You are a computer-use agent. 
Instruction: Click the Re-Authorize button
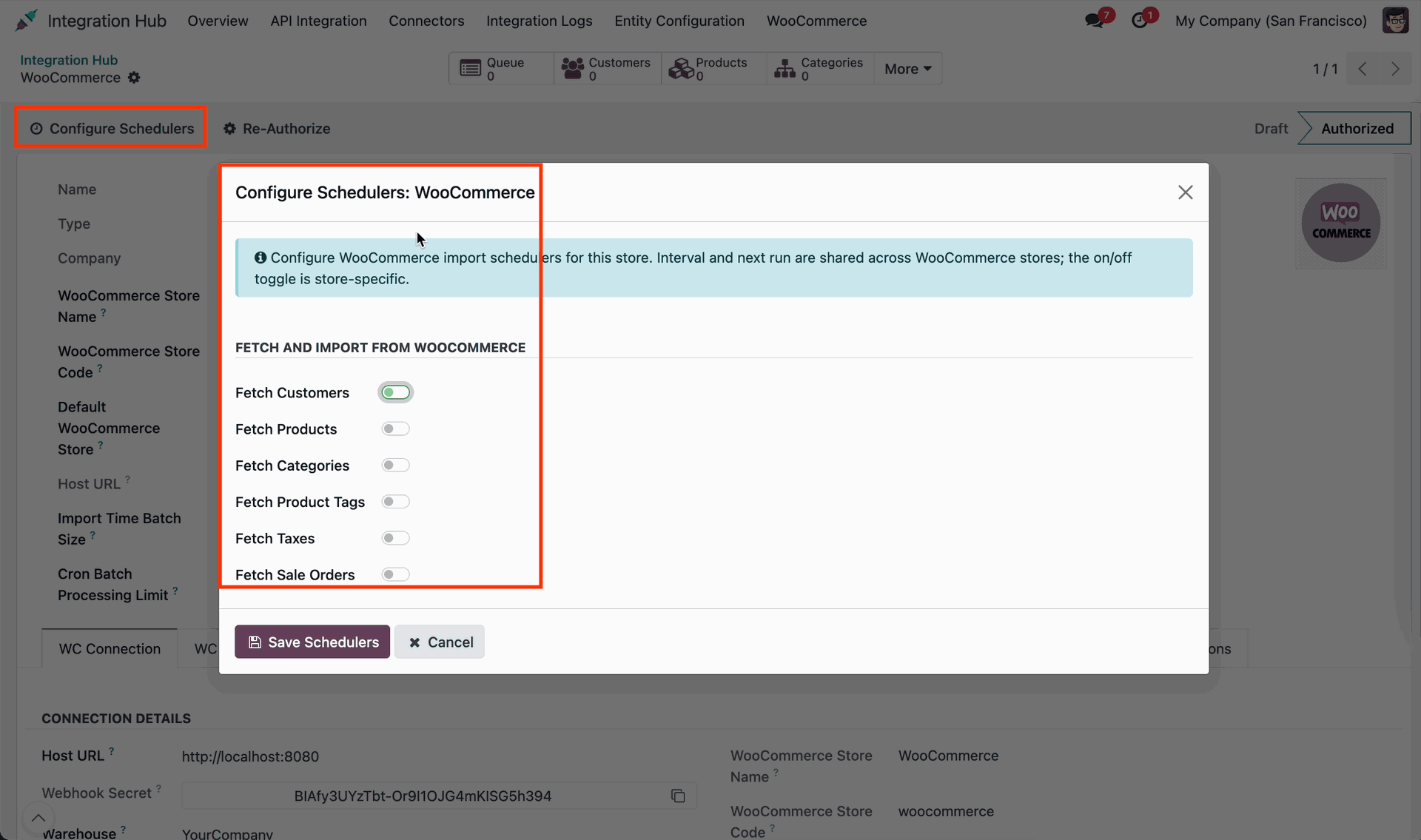pos(277,128)
